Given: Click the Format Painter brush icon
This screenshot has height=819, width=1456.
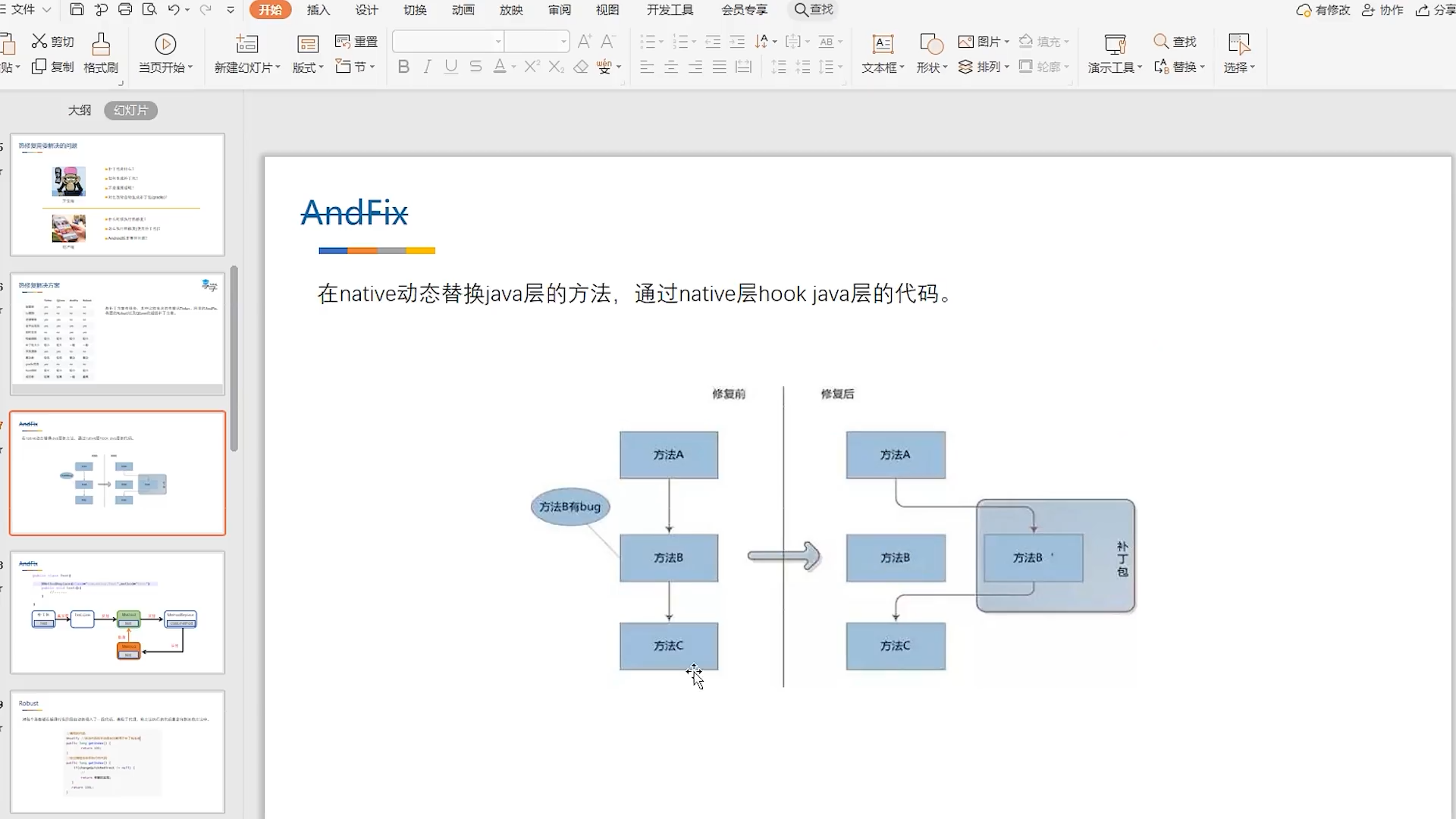Looking at the screenshot, I should (x=101, y=43).
